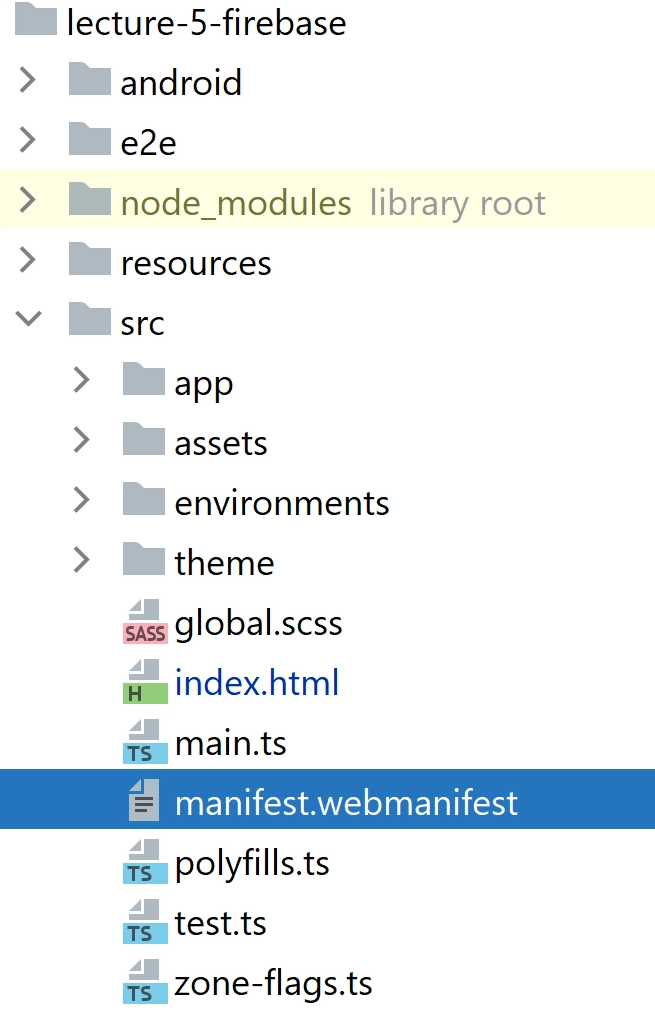Click the HTML file icon beside index.html
The width and height of the screenshot is (655, 1012).
click(144, 682)
